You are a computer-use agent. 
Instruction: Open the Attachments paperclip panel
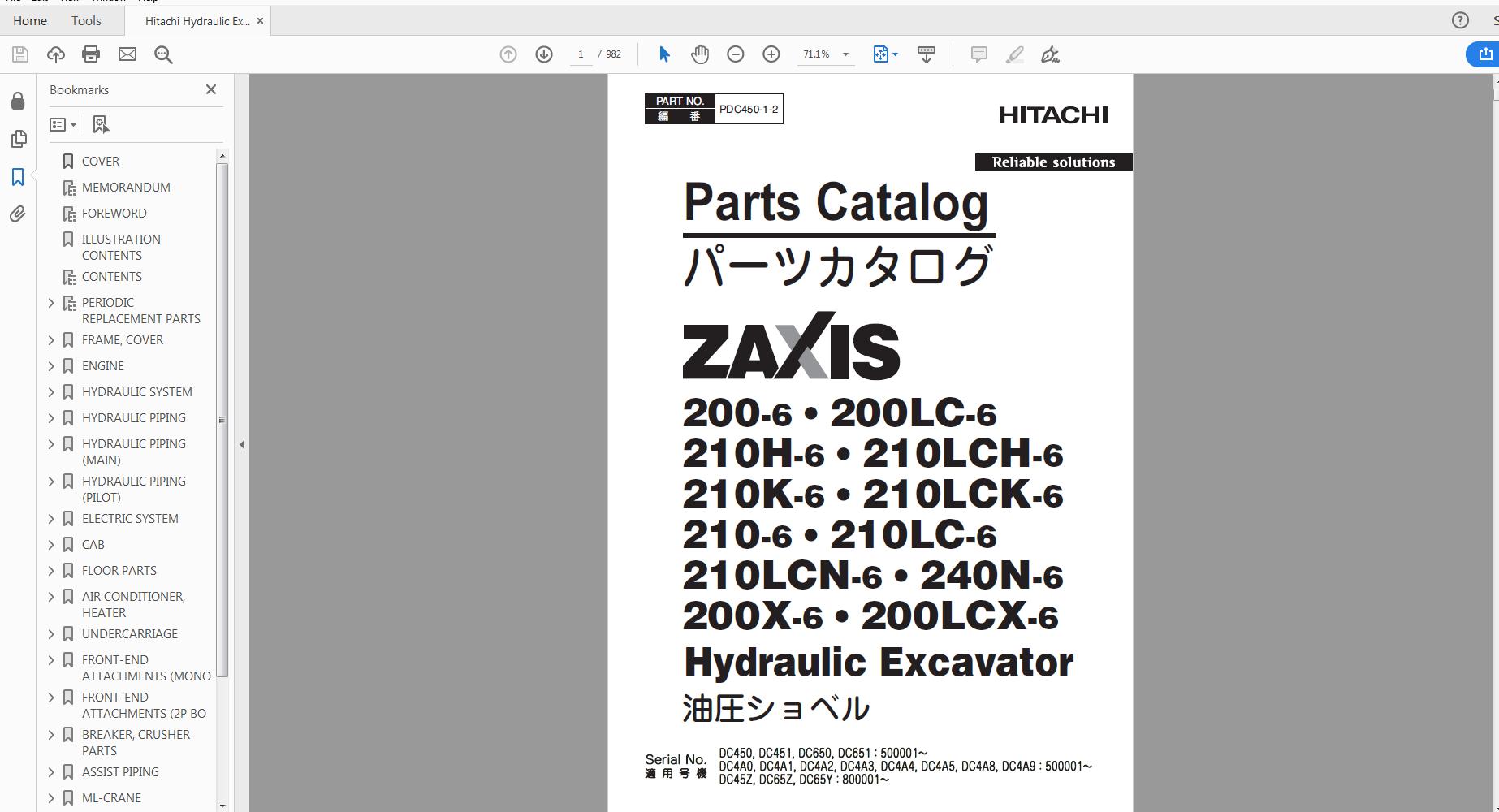tap(18, 214)
